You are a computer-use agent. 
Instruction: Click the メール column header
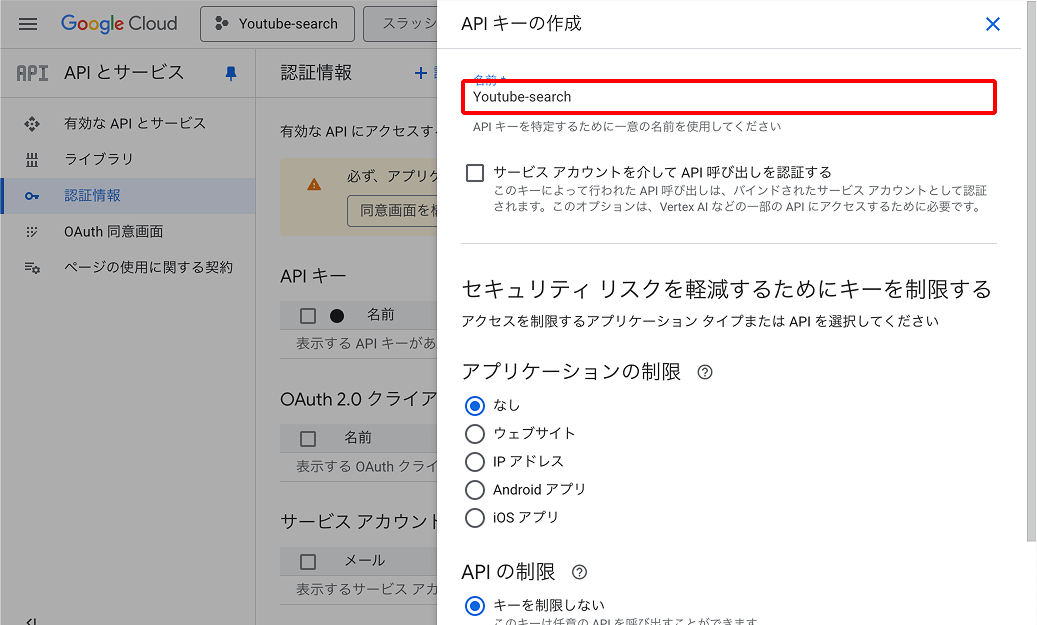[x=364, y=561]
